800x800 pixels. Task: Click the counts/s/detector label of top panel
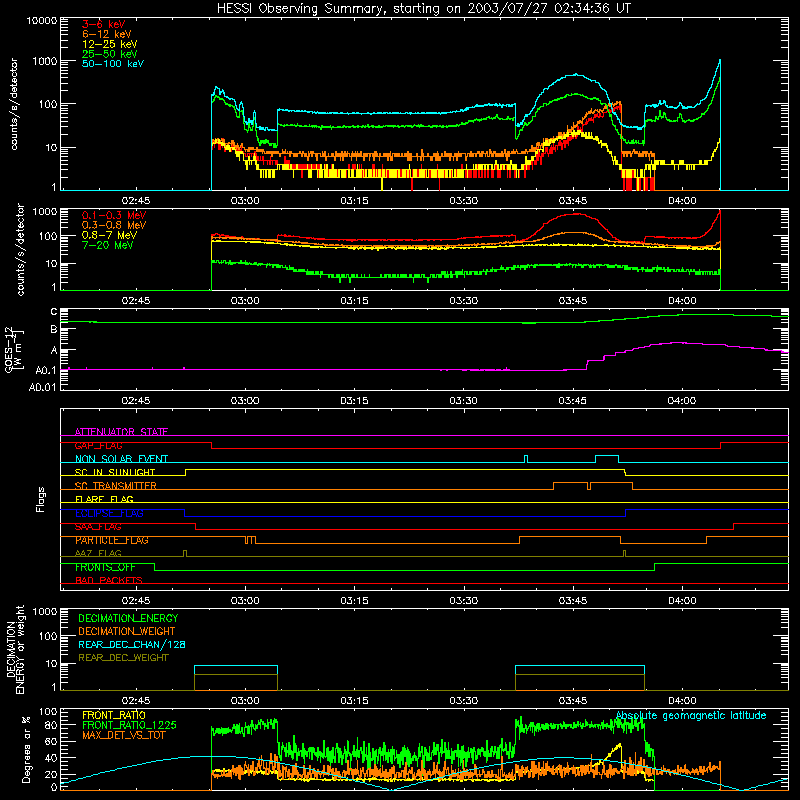(14, 104)
